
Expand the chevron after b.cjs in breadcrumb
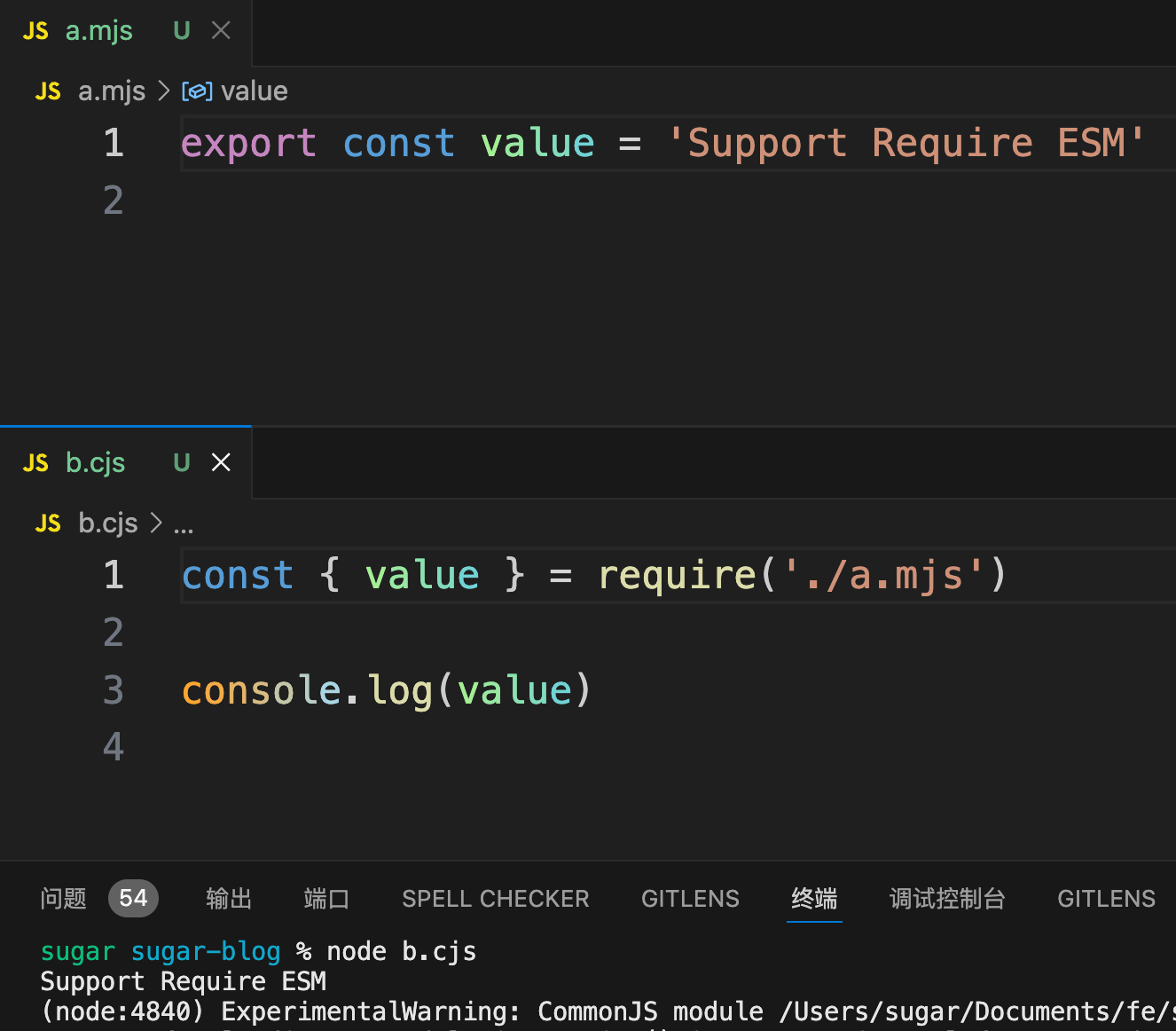[156, 523]
